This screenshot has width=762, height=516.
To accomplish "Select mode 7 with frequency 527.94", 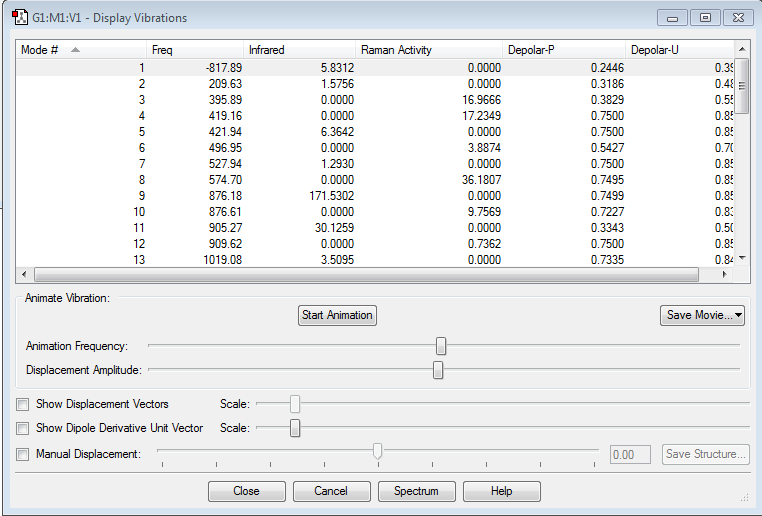I will (x=375, y=164).
